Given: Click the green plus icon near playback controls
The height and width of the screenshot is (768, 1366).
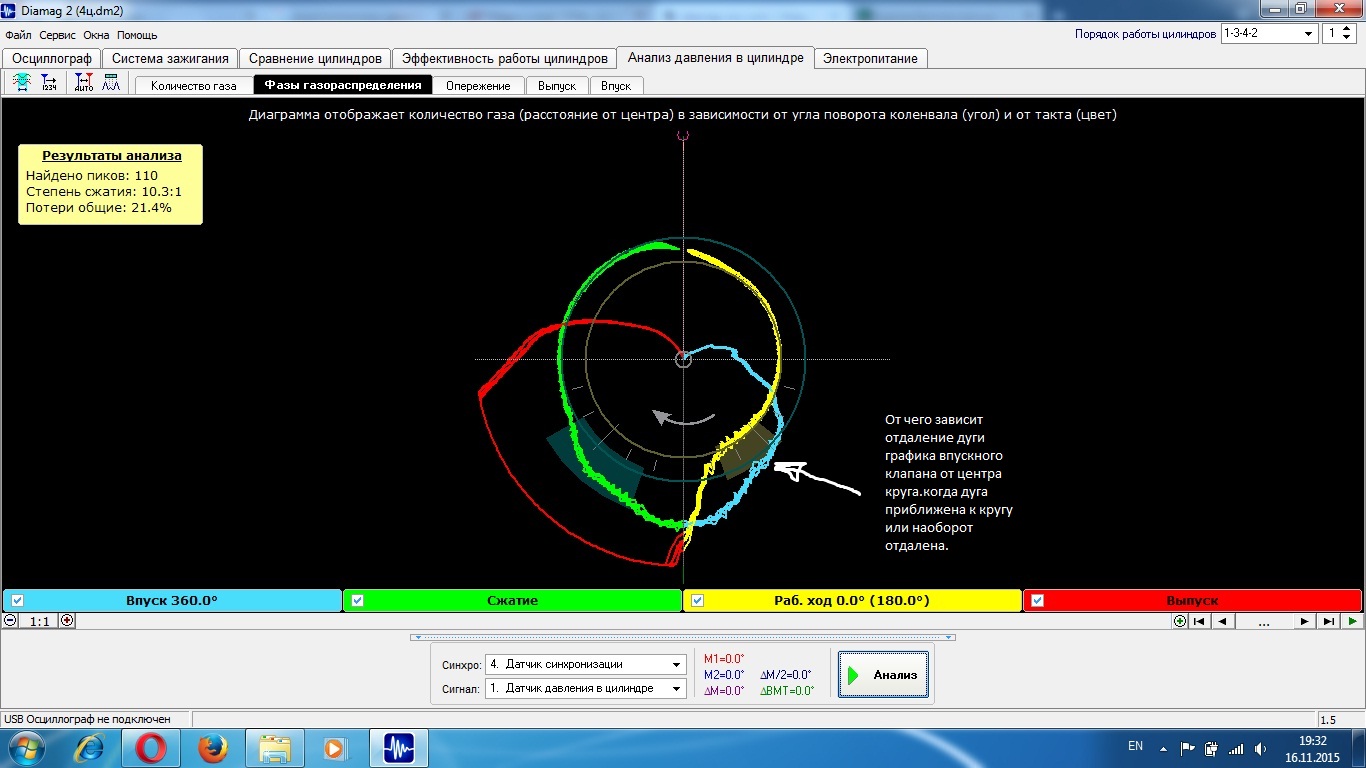Looking at the screenshot, I should pyautogui.click(x=1180, y=621).
